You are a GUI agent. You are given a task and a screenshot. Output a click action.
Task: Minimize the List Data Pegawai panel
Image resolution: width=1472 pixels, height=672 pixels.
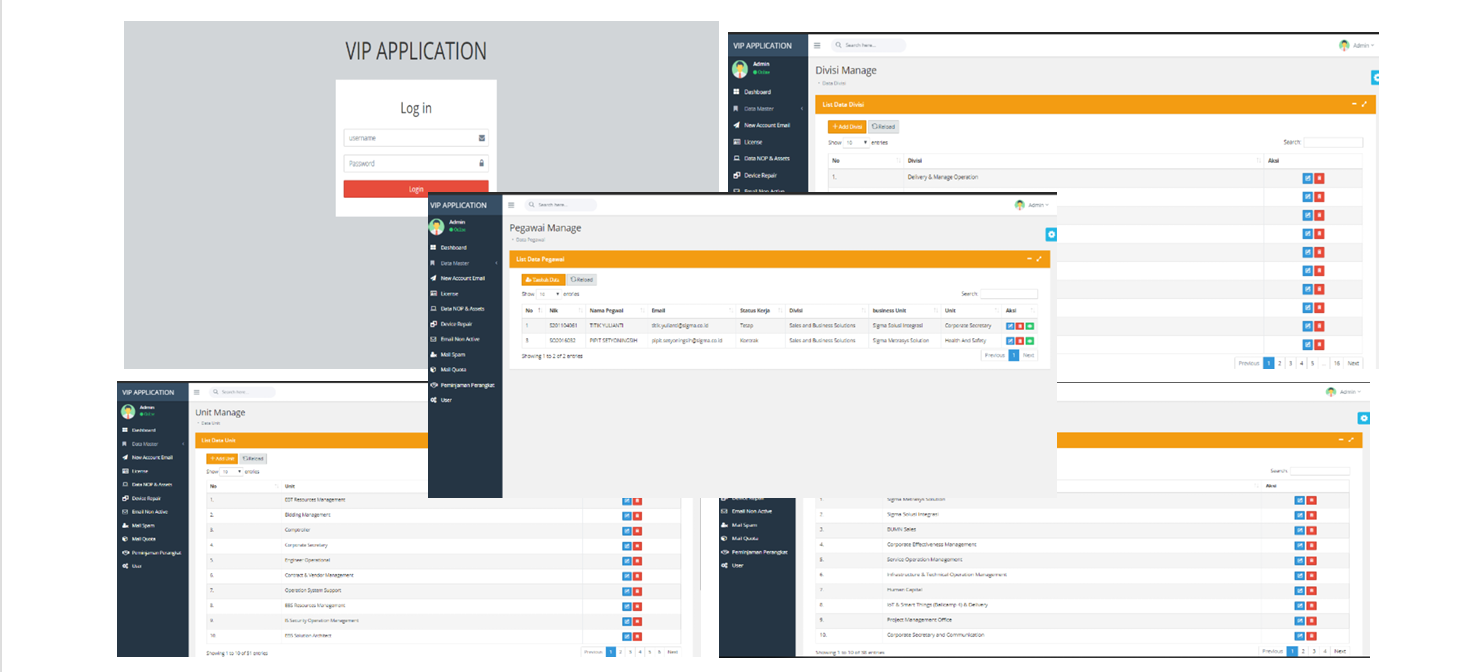tap(1029, 259)
